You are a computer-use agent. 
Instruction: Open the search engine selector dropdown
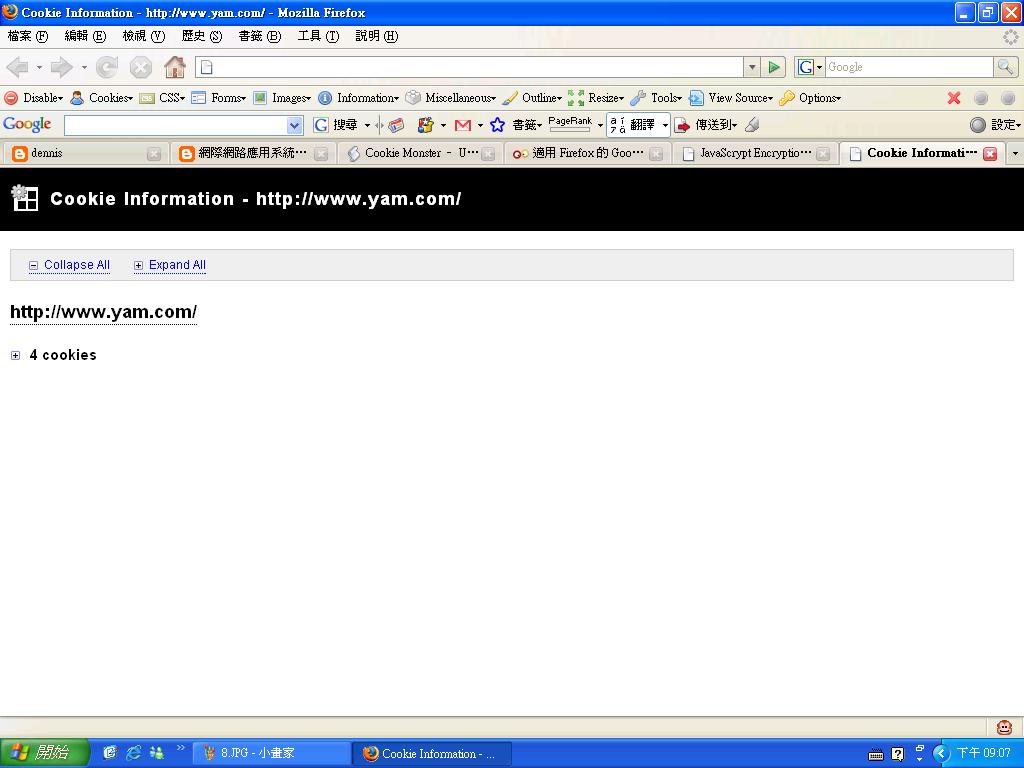click(810, 67)
